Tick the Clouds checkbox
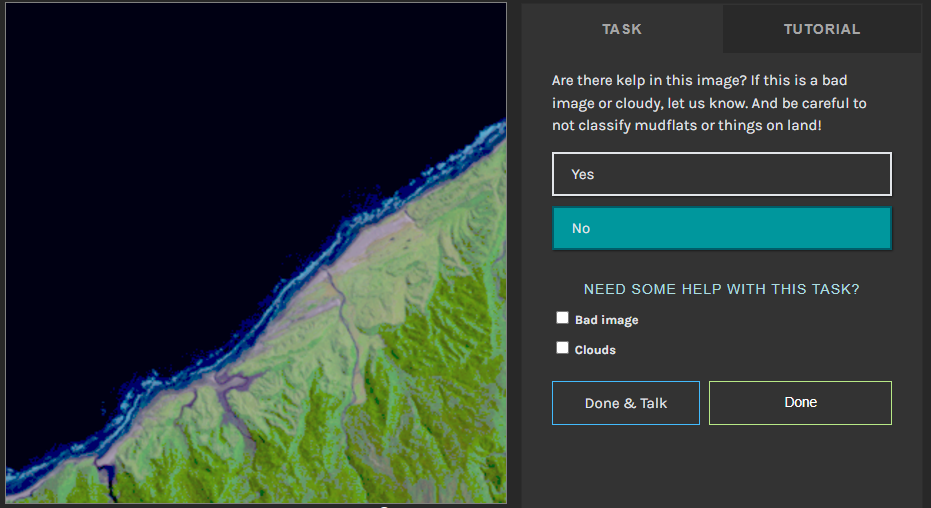 pyautogui.click(x=562, y=348)
